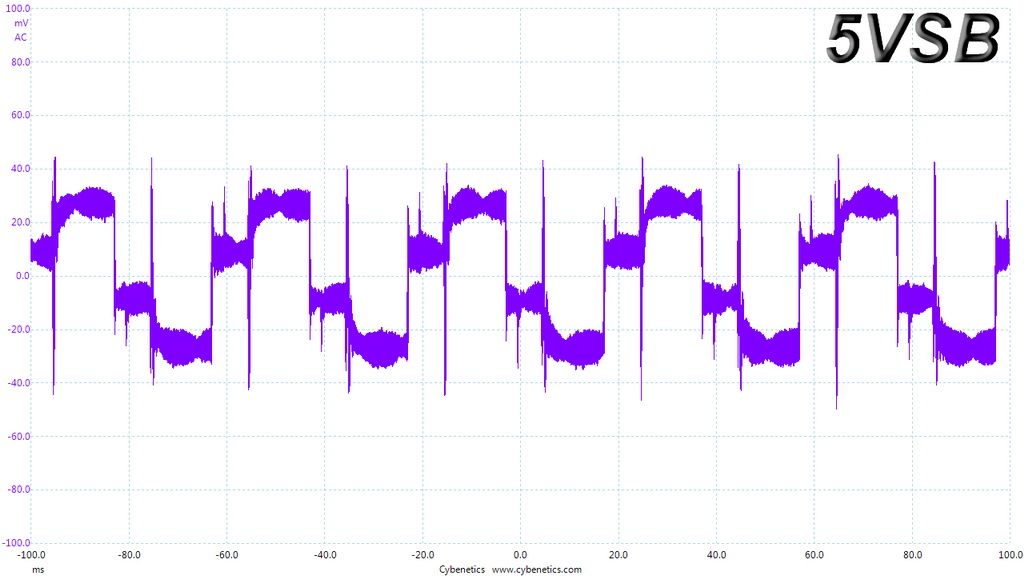Select the 20.0 x-axis time label
The height and width of the screenshot is (576, 1024).
(x=618, y=555)
